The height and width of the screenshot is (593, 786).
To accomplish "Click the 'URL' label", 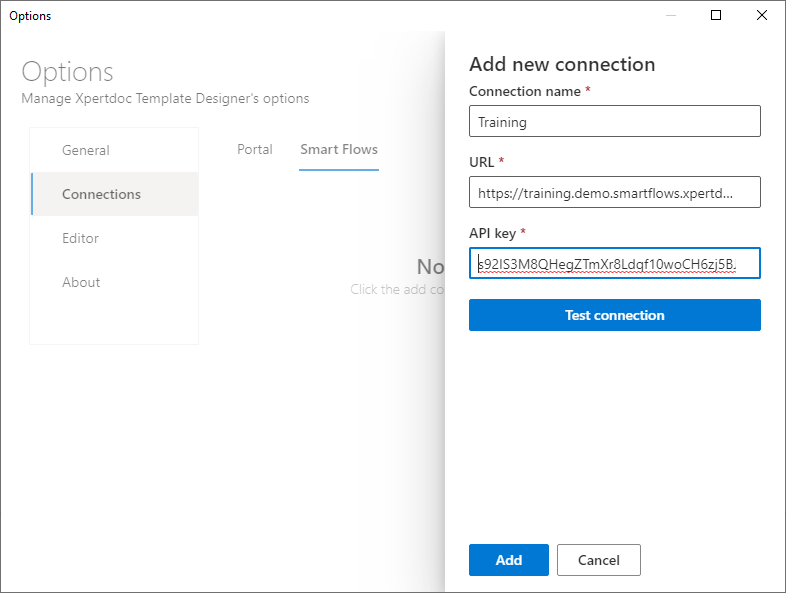I will pyautogui.click(x=481, y=162).
